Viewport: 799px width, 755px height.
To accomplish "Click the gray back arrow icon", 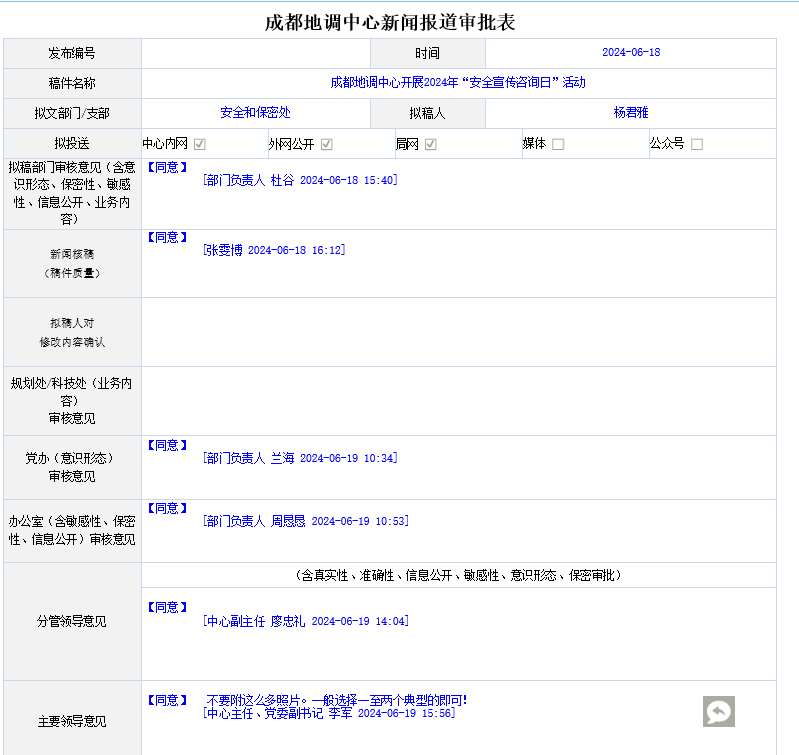I will 718,711.
